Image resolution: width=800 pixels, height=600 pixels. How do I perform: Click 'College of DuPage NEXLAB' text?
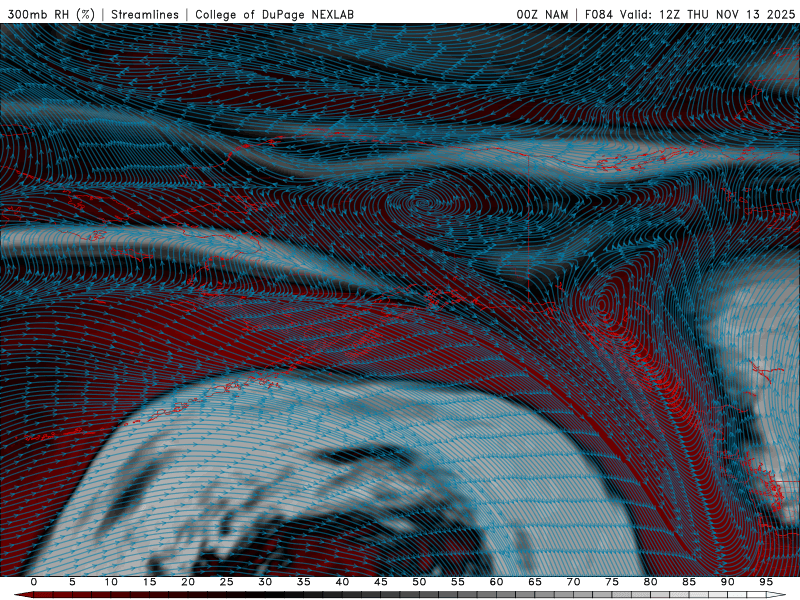274,14
